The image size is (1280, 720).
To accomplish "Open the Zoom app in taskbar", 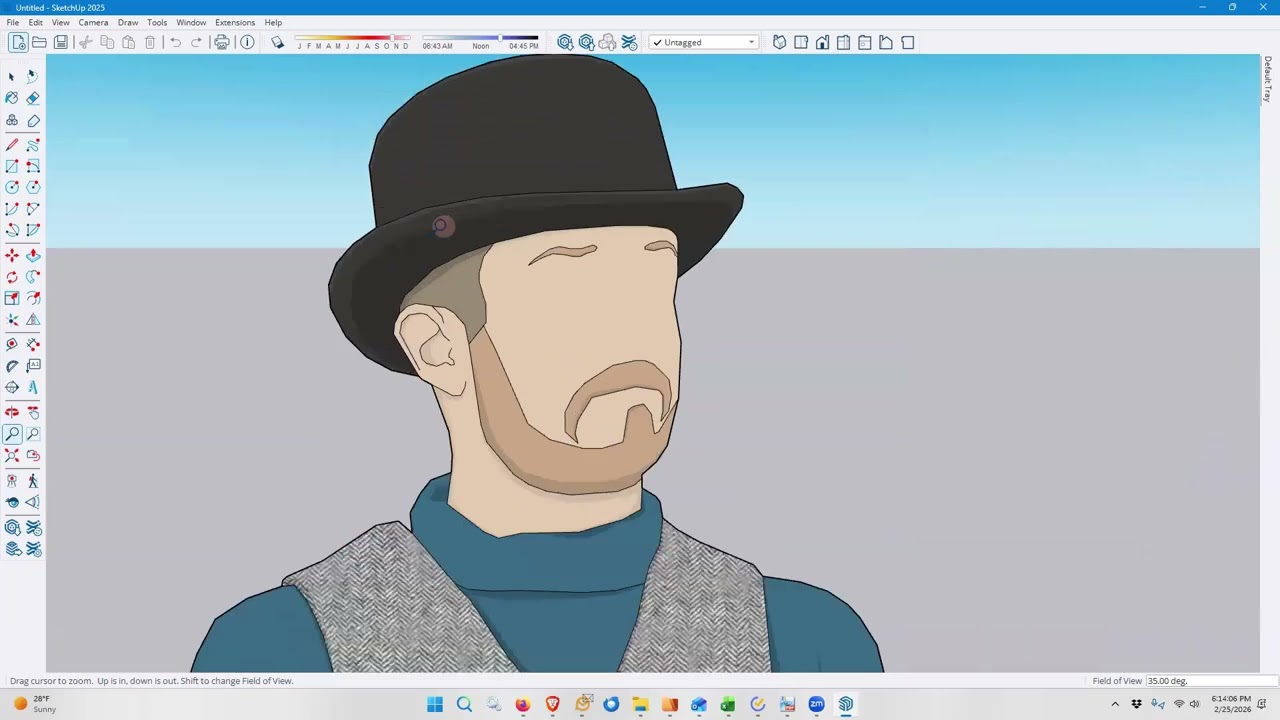I will (816, 704).
